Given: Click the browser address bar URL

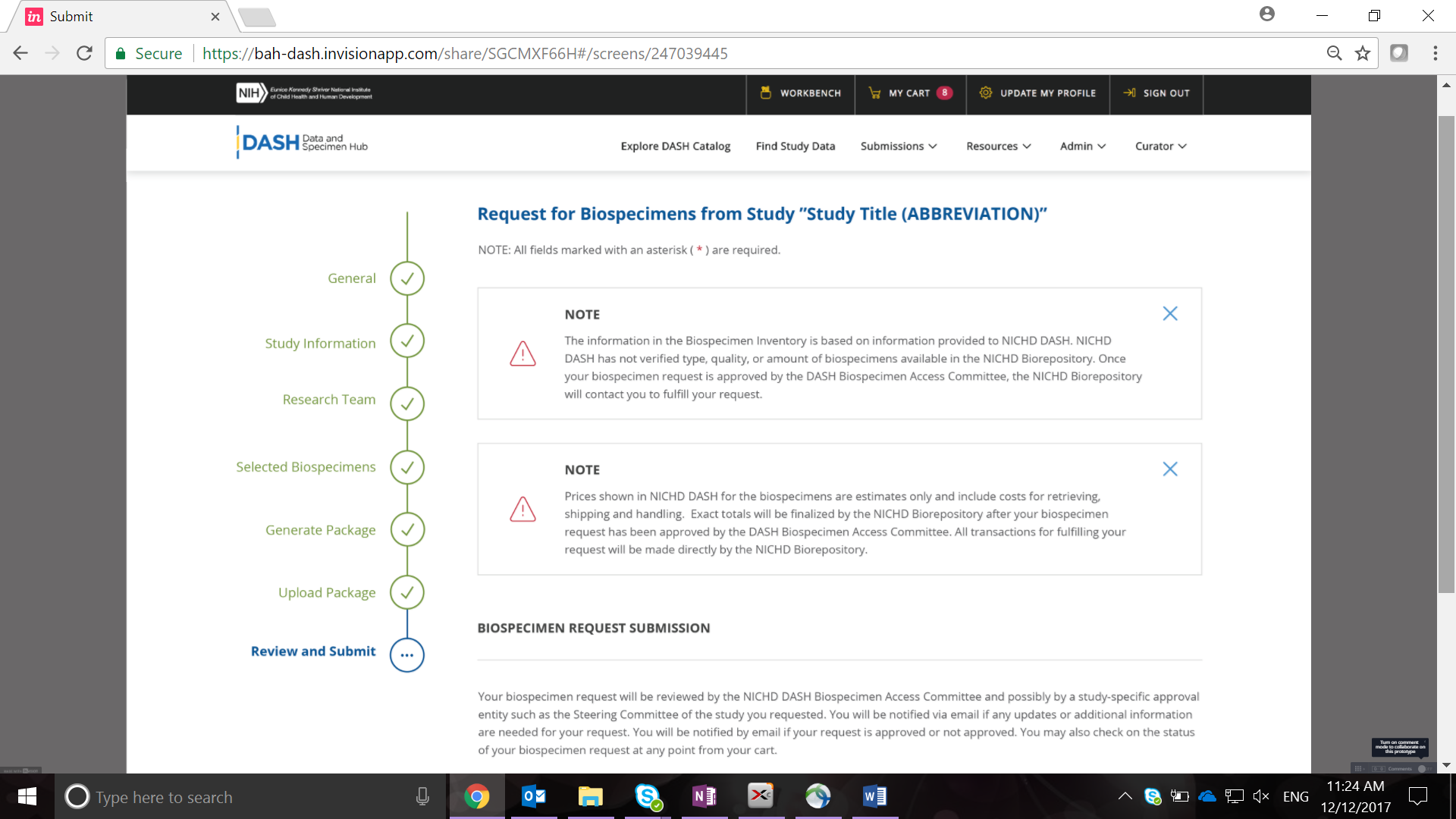Looking at the screenshot, I should point(464,53).
